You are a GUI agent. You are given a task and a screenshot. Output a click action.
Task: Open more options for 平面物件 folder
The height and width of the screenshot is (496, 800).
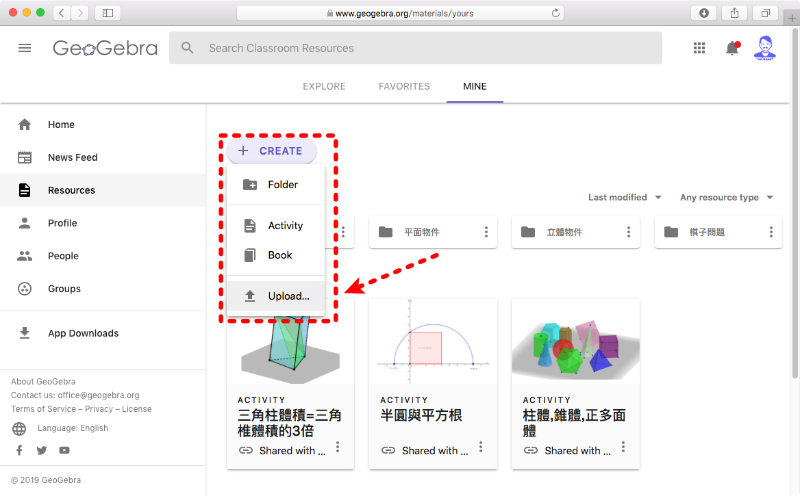point(486,232)
